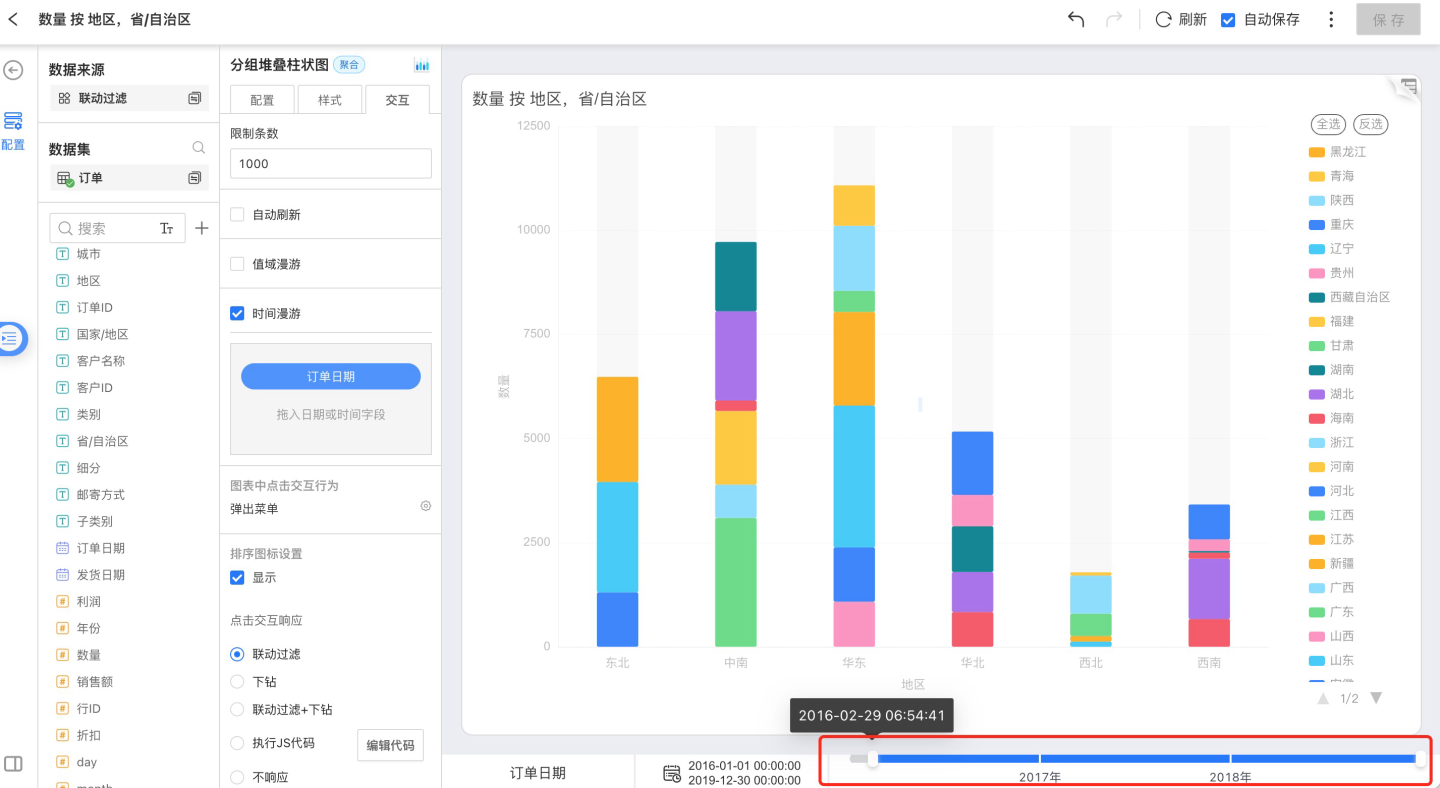
Task: Switch to the 配置 tab
Action: click(x=262, y=100)
